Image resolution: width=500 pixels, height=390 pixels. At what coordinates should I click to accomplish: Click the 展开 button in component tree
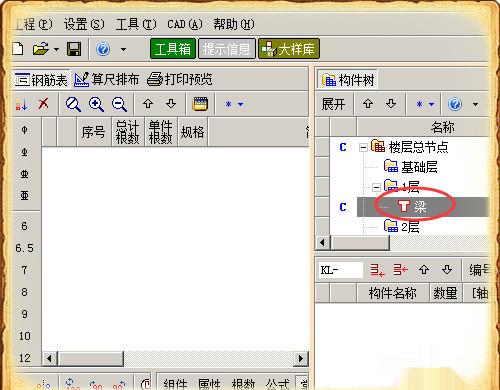click(333, 104)
